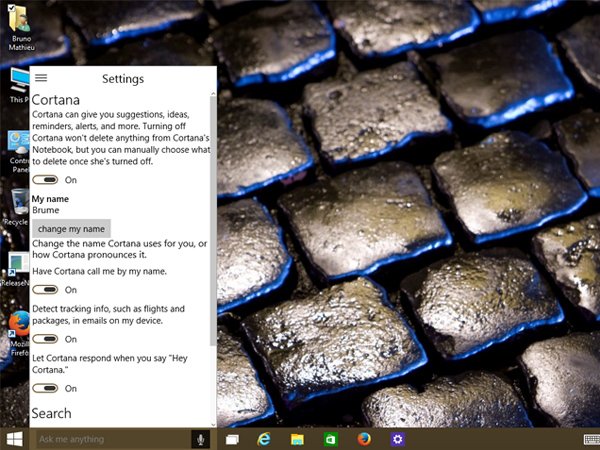Viewport: 600px width, 450px height.
Task: Launch Firefox from the taskbar
Action: pos(364,439)
